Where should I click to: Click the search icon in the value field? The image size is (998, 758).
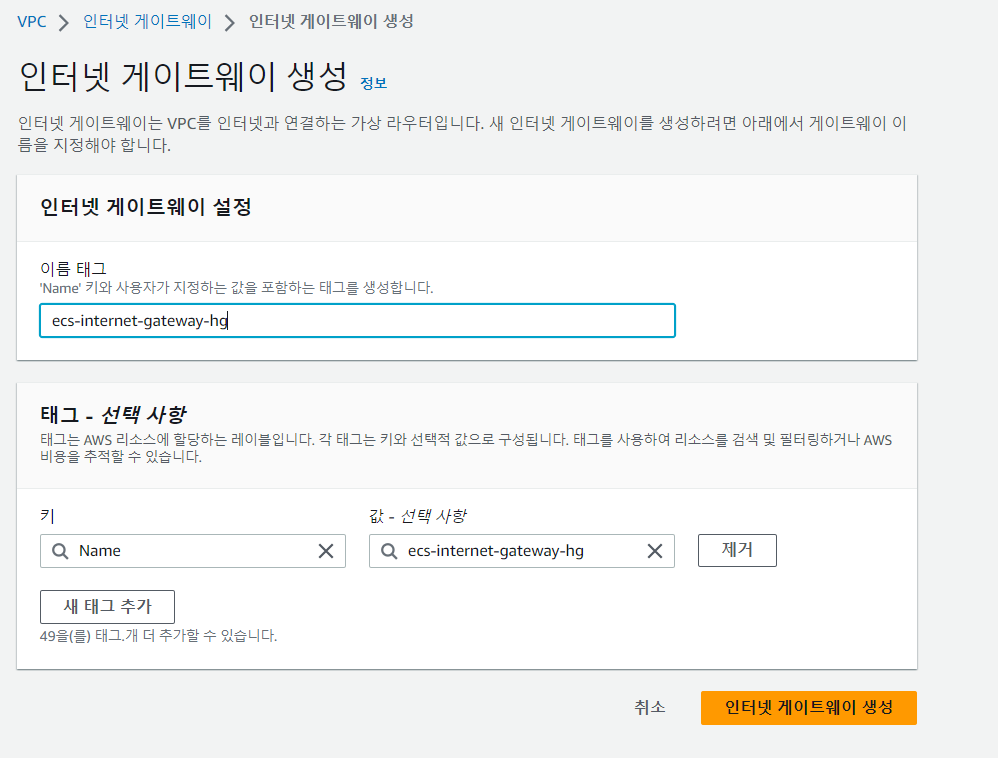pyautogui.click(x=390, y=551)
